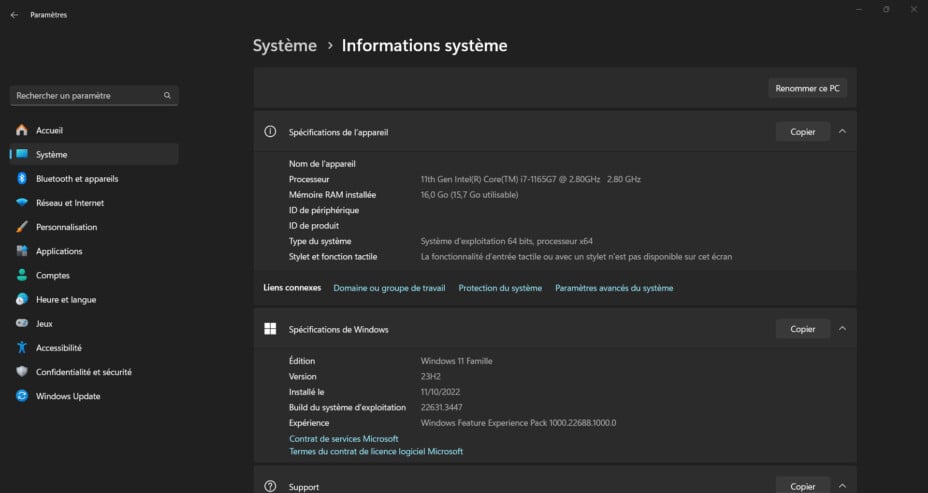Open Protection du système link
This screenshot has width=928, height=493.
point(500,288)
